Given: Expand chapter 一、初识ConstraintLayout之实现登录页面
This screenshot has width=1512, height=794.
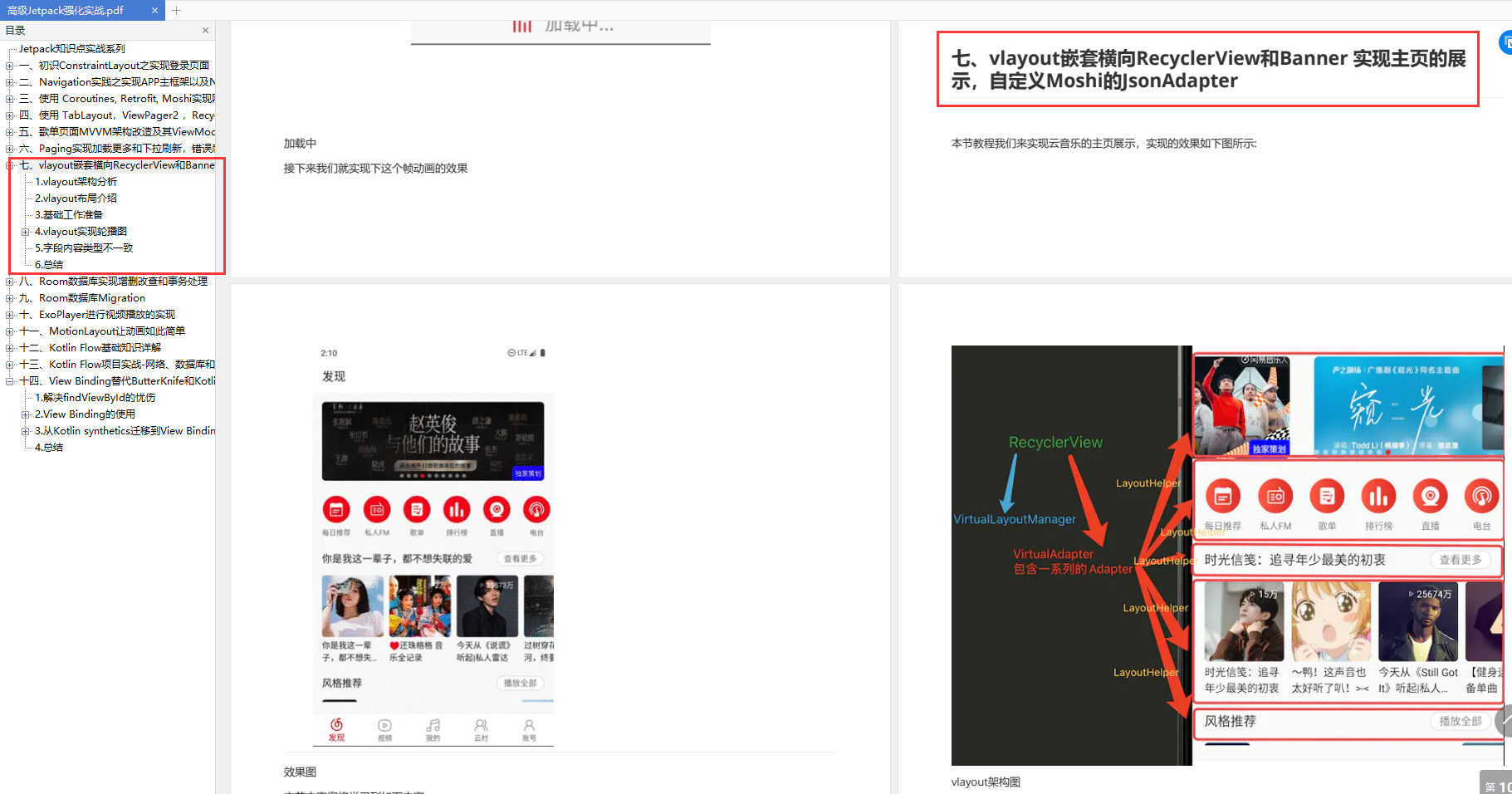Looking at the screenshot, I should pos(10,66).
